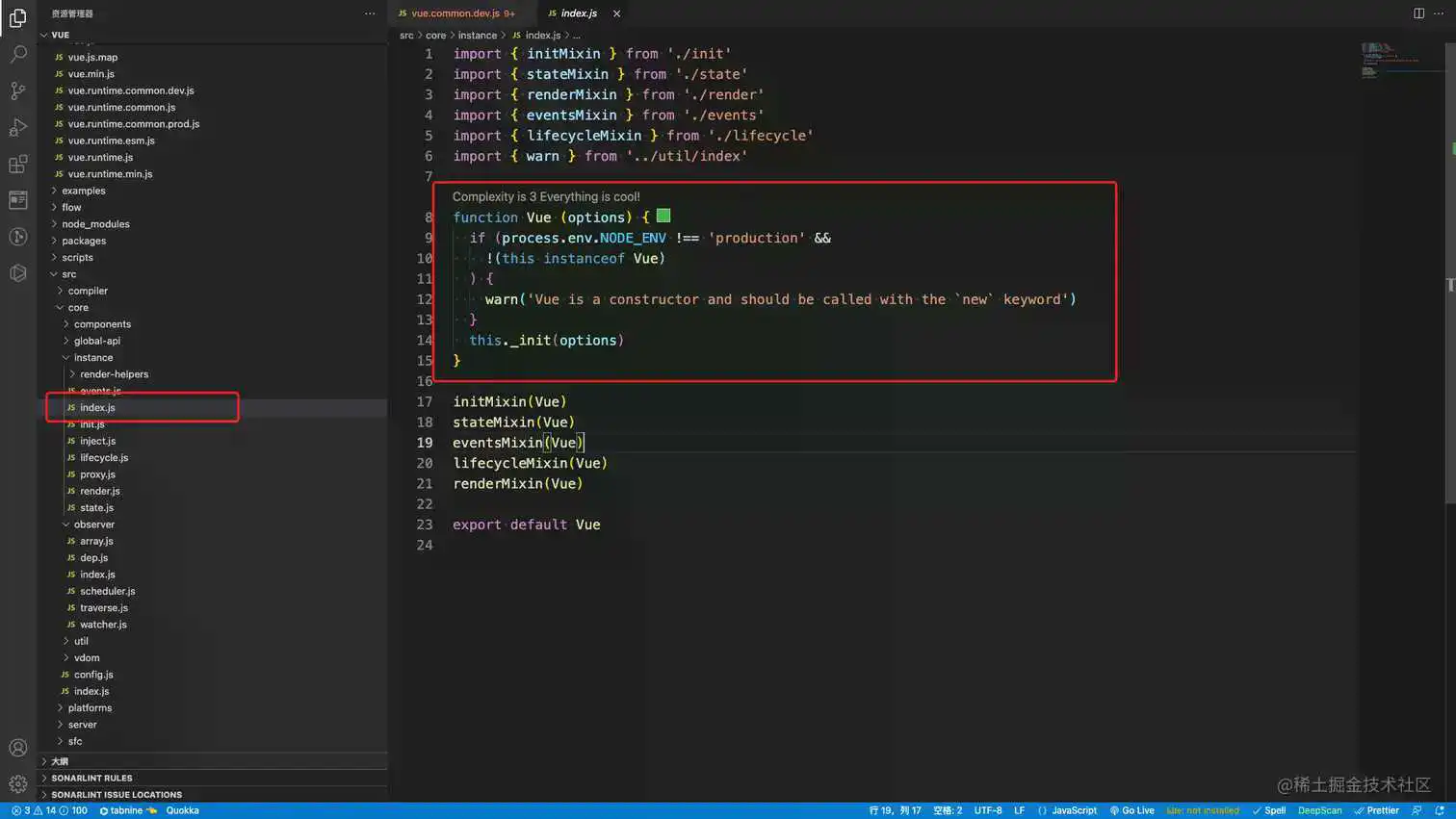Open the Search view in the activity bar
Viewport: 1456px width, 819px height.
(17, 54)
